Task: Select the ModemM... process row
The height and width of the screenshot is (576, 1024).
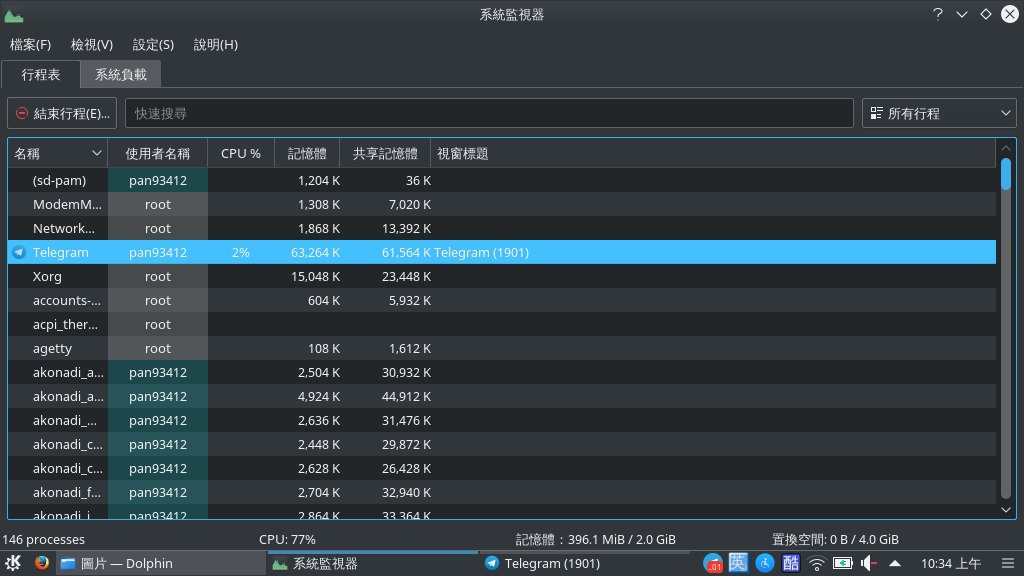Action: (x=502, y=204)
